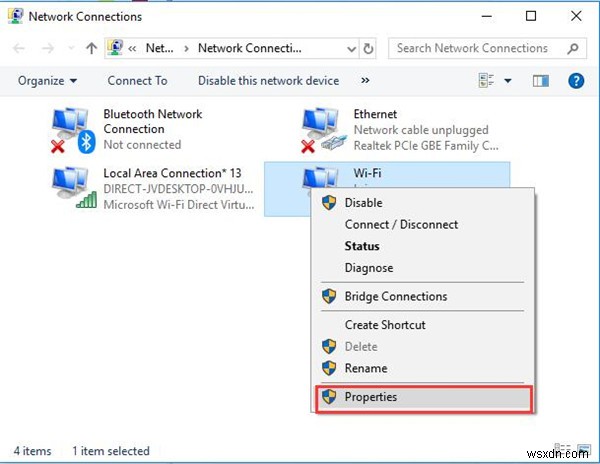Select Disable in the context menu

(363, 202)
